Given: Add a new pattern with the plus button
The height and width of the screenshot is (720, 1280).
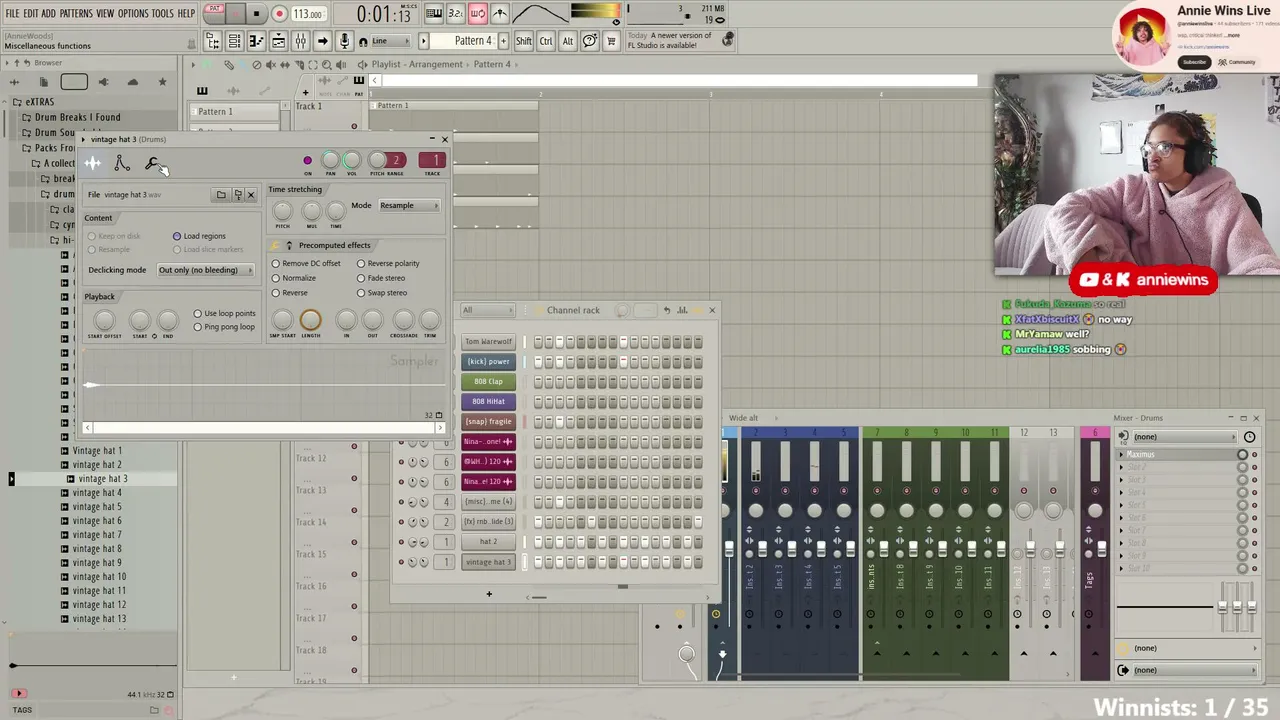Looking at the screenshot, I should 502,41.
